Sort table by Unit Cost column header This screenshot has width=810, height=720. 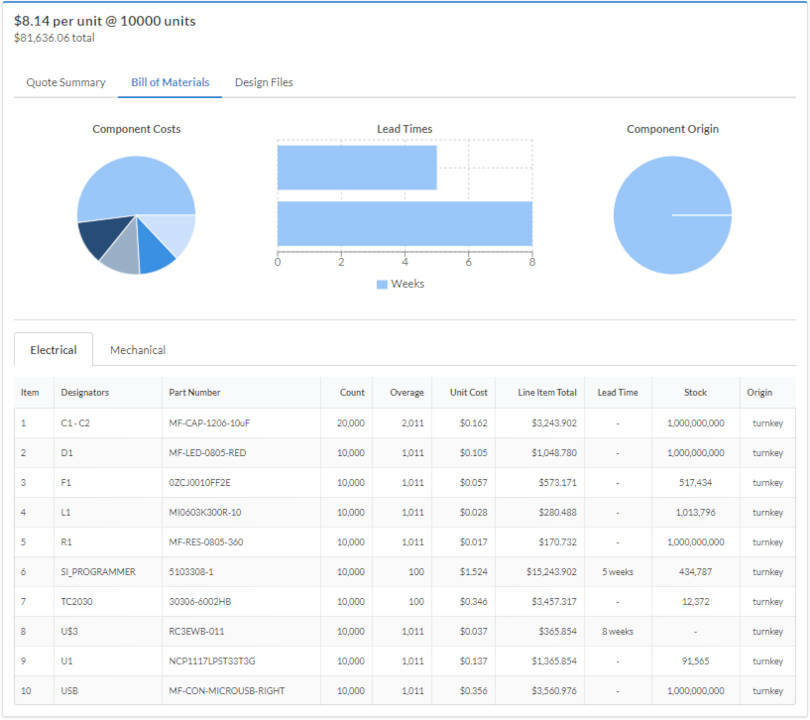tap(468, 393)
